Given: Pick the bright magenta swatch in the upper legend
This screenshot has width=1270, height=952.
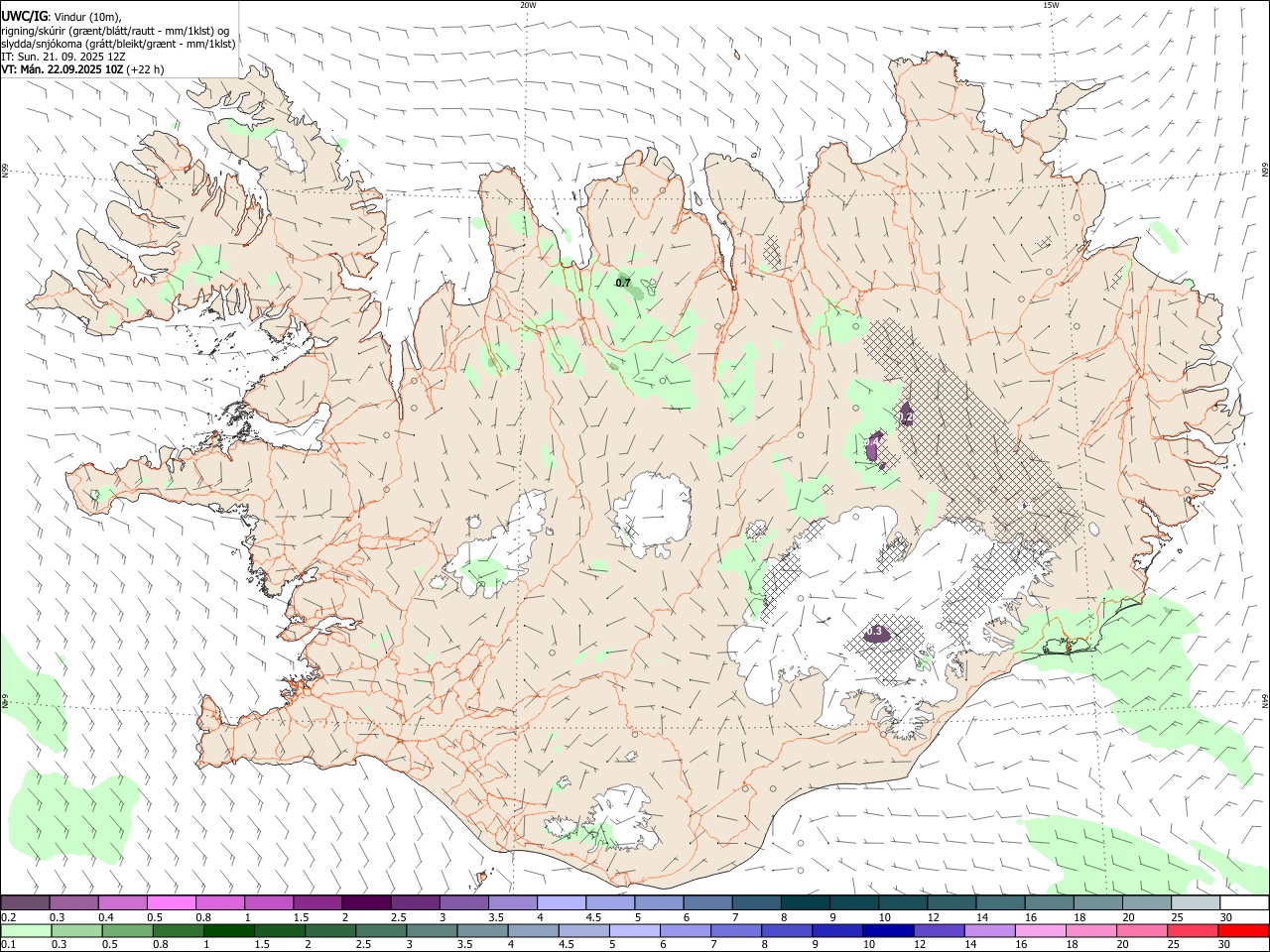Looking at the screenshot, I should click(171, 903).
